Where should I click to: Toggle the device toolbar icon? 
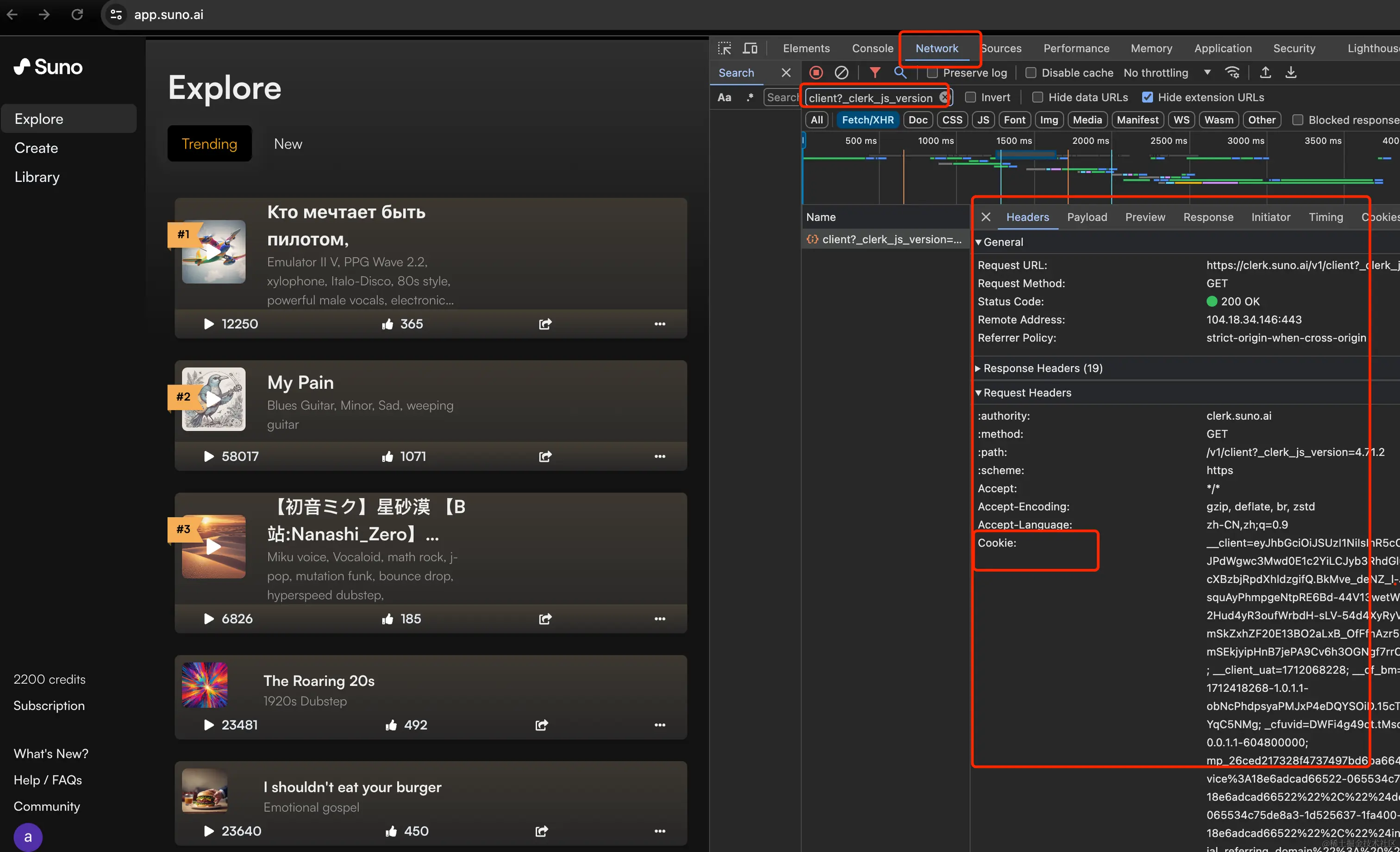coord(750,48)
